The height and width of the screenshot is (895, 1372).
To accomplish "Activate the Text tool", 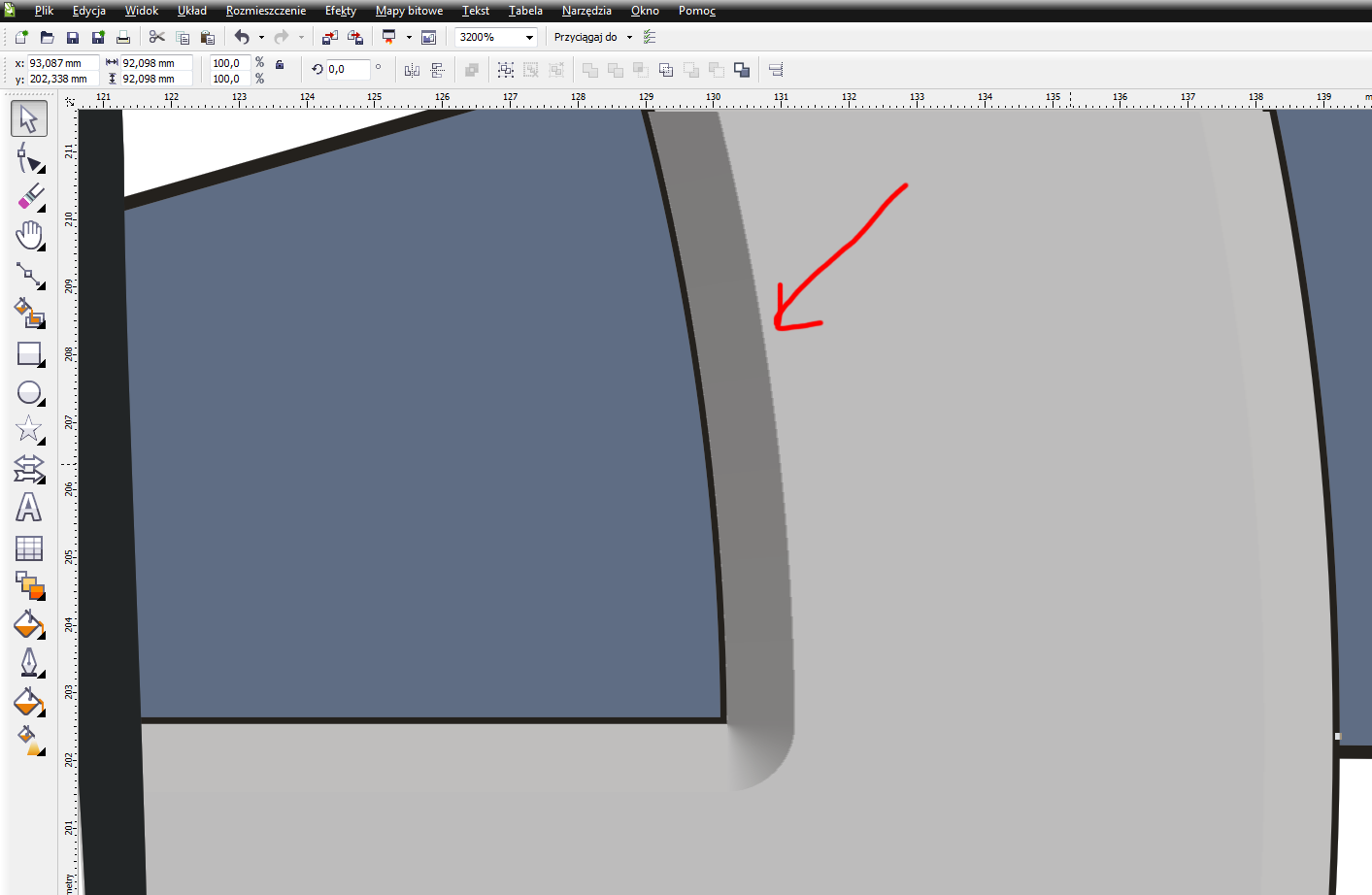I will pos(29,508).
